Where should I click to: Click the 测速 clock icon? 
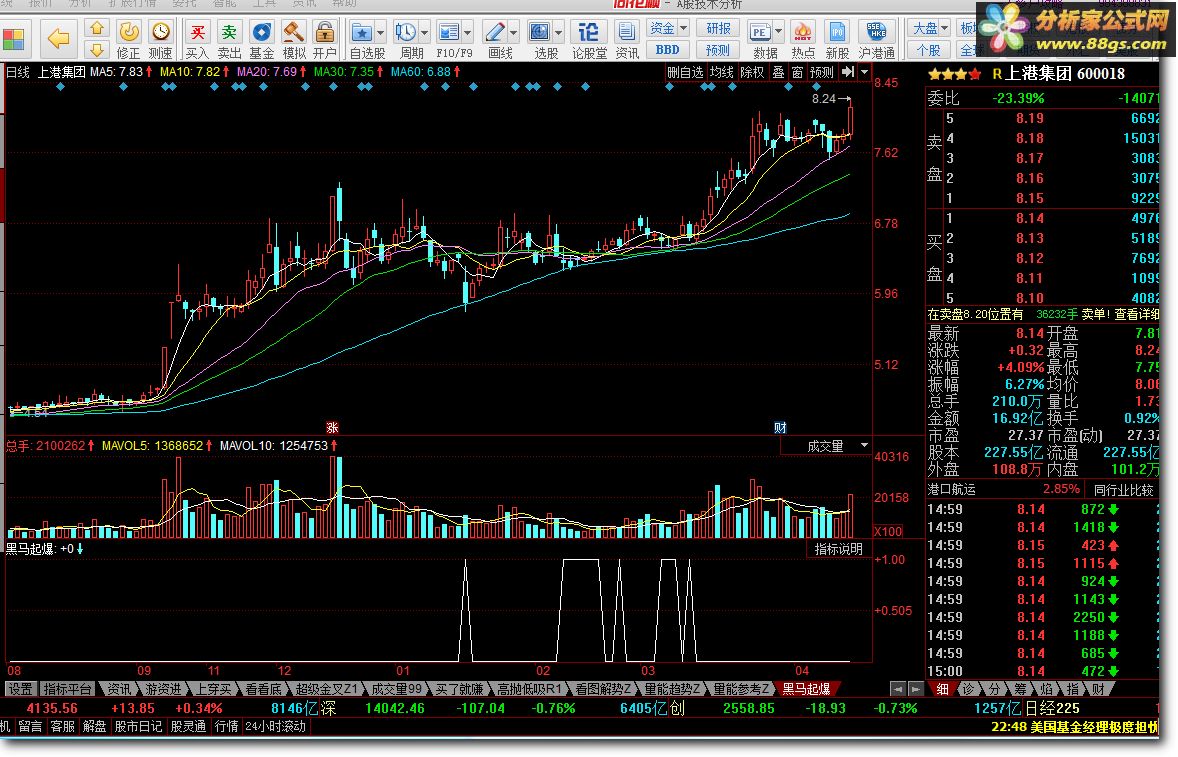click(161, 39)
